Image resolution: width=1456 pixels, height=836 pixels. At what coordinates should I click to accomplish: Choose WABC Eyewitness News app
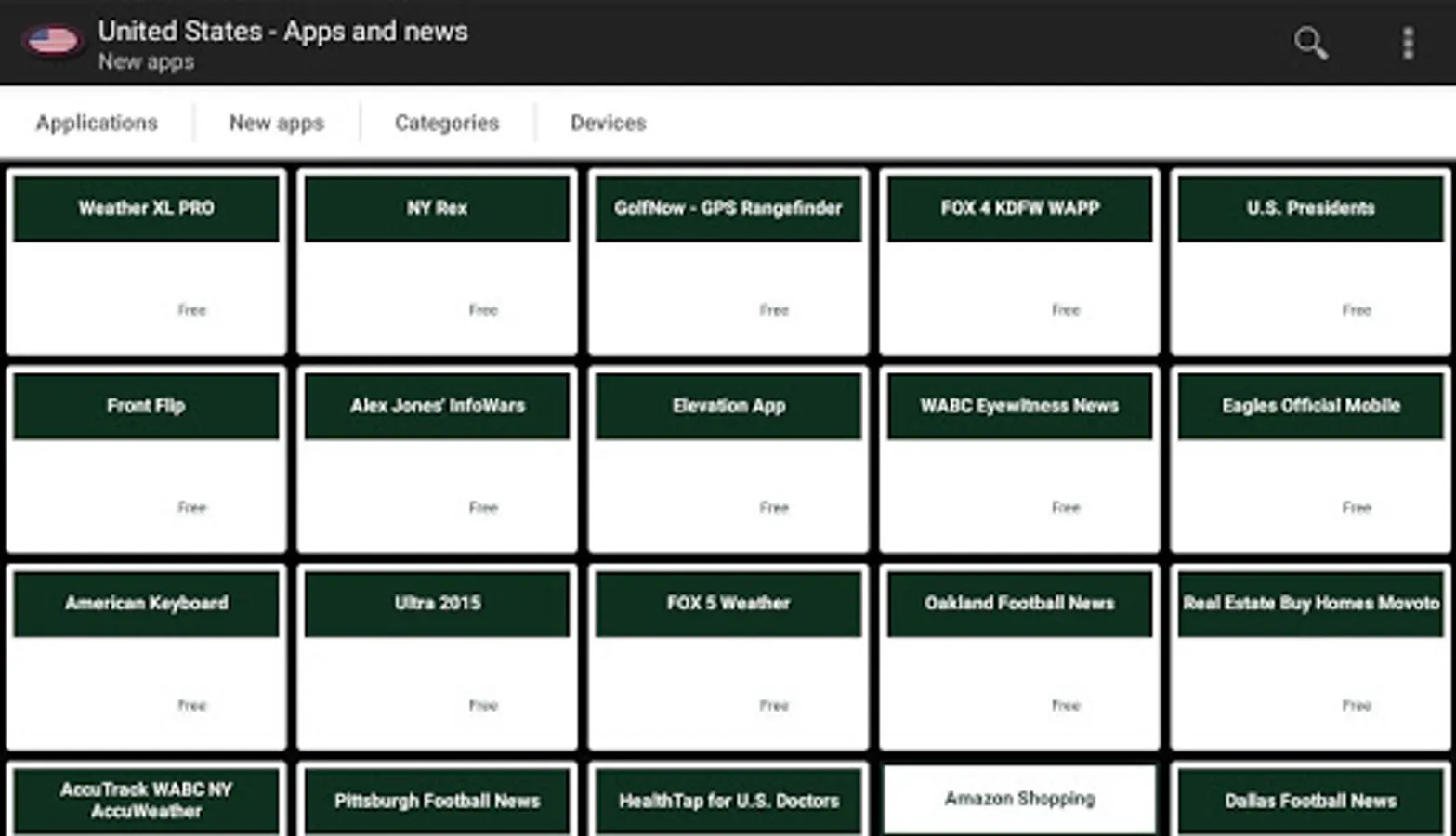pyautogui.click(x=1019, y=460)
